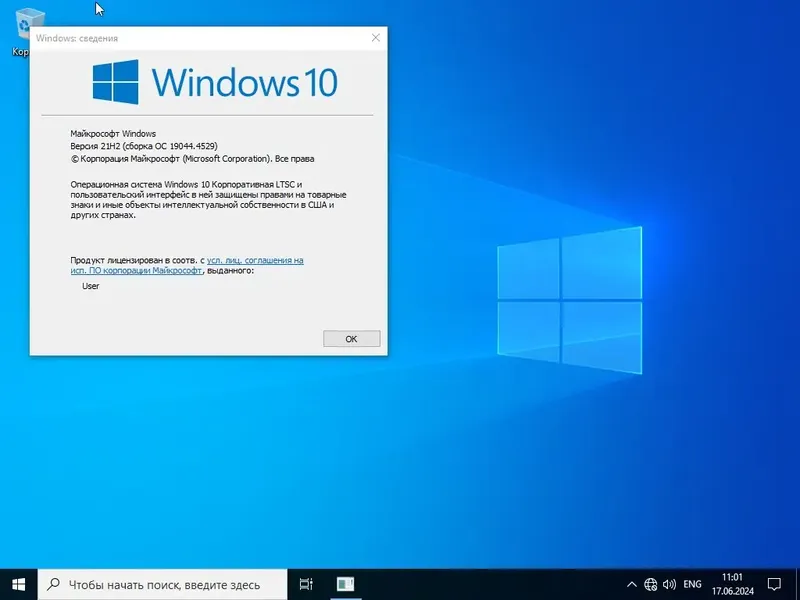Close the Windows сведения dialog

[x=376, y=38]
